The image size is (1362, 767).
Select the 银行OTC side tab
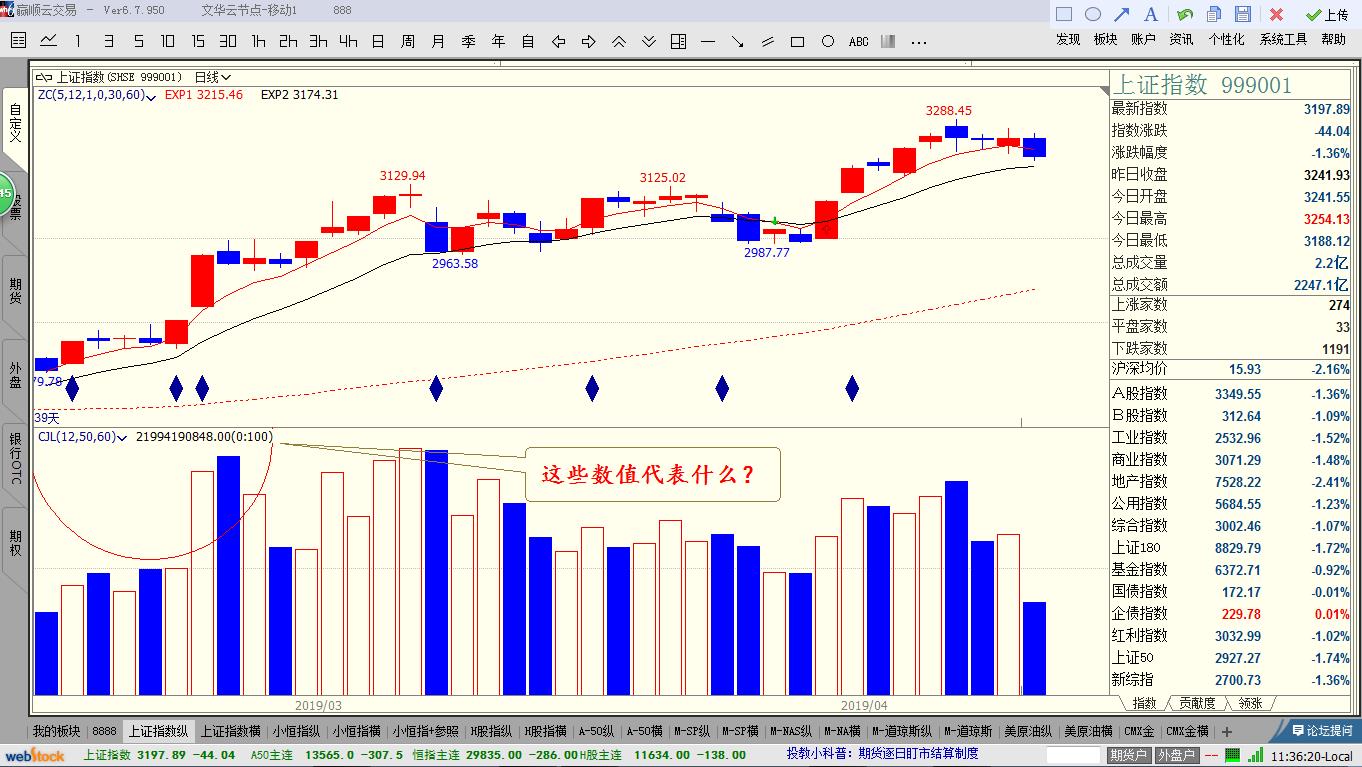15,459
